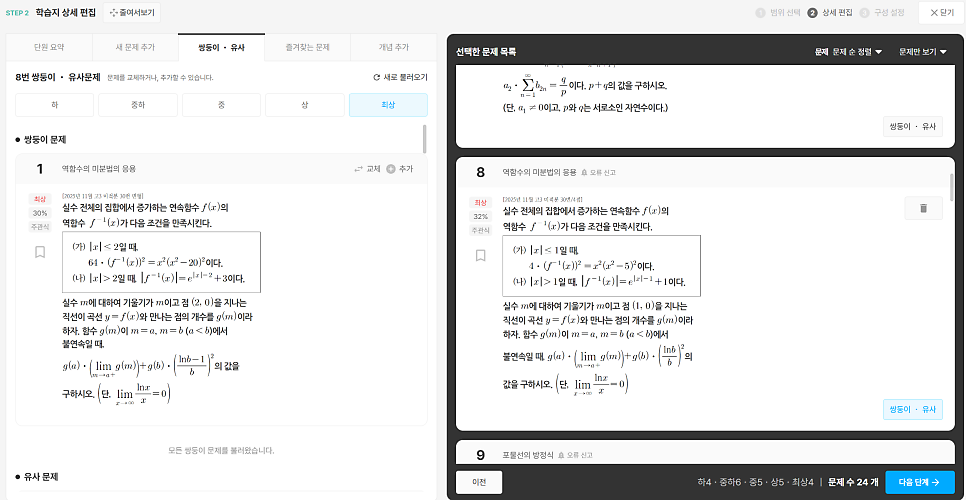
Task: Select the 중 difficulty filter
Action: click(x=221, y=105)
